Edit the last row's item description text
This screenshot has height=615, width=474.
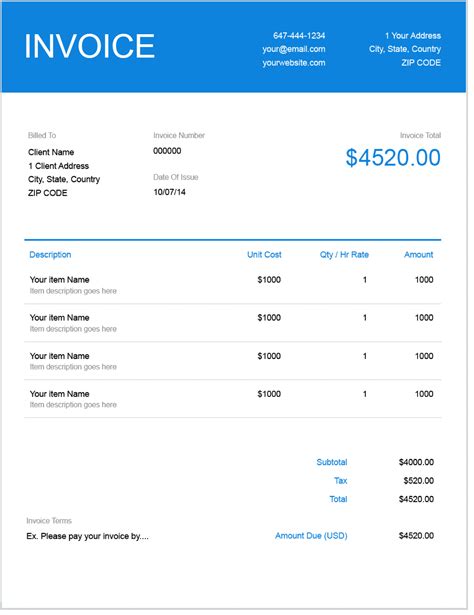tap(73, 405)
